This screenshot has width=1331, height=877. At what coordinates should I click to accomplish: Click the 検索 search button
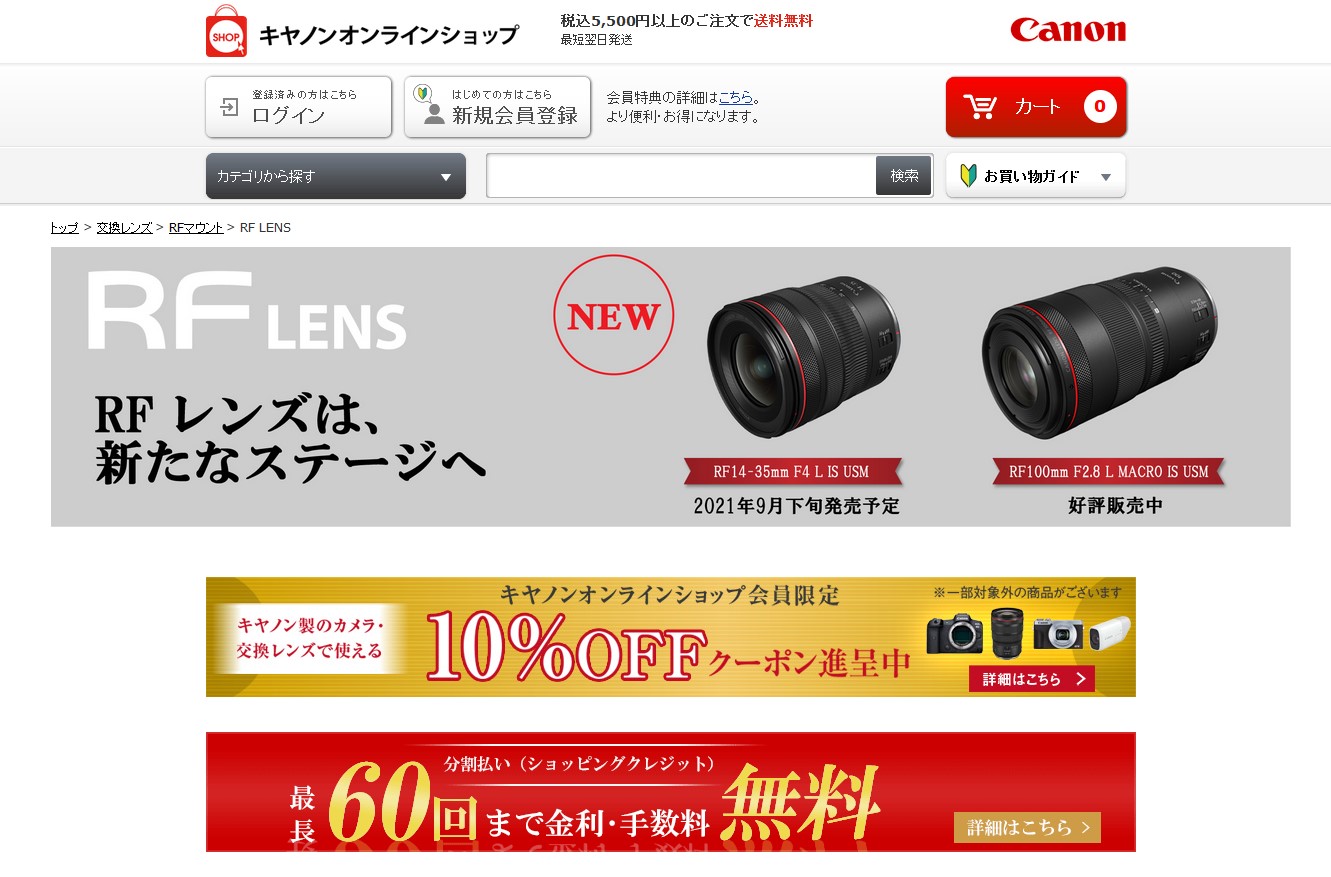pos(904,176)
